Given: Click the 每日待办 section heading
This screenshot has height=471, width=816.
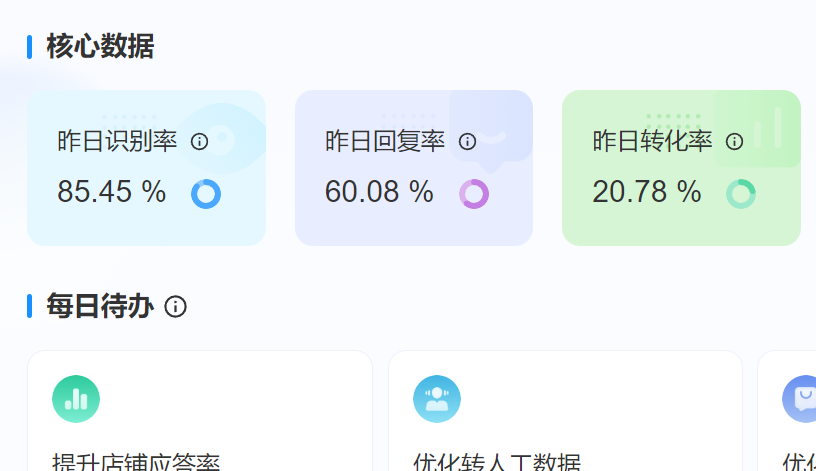Looking at the screenshot, I should pyautogui.click(x=100, y=307).
